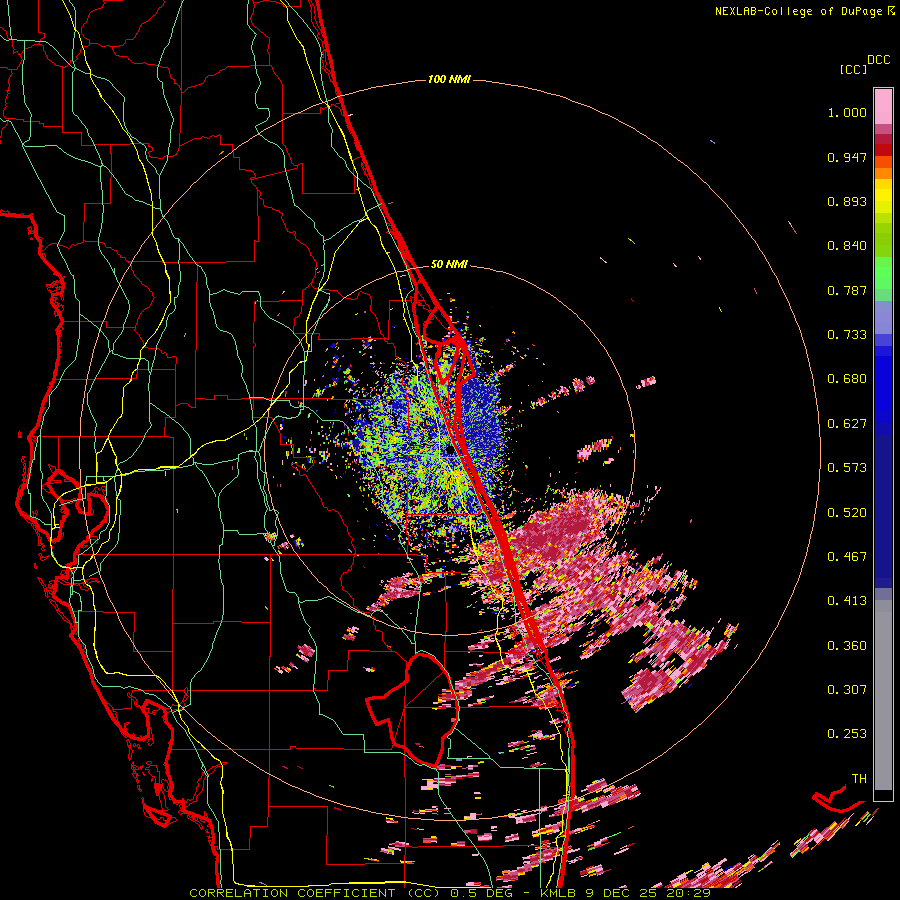
Task: Click the TH threshold label
Action: point(859,779)
